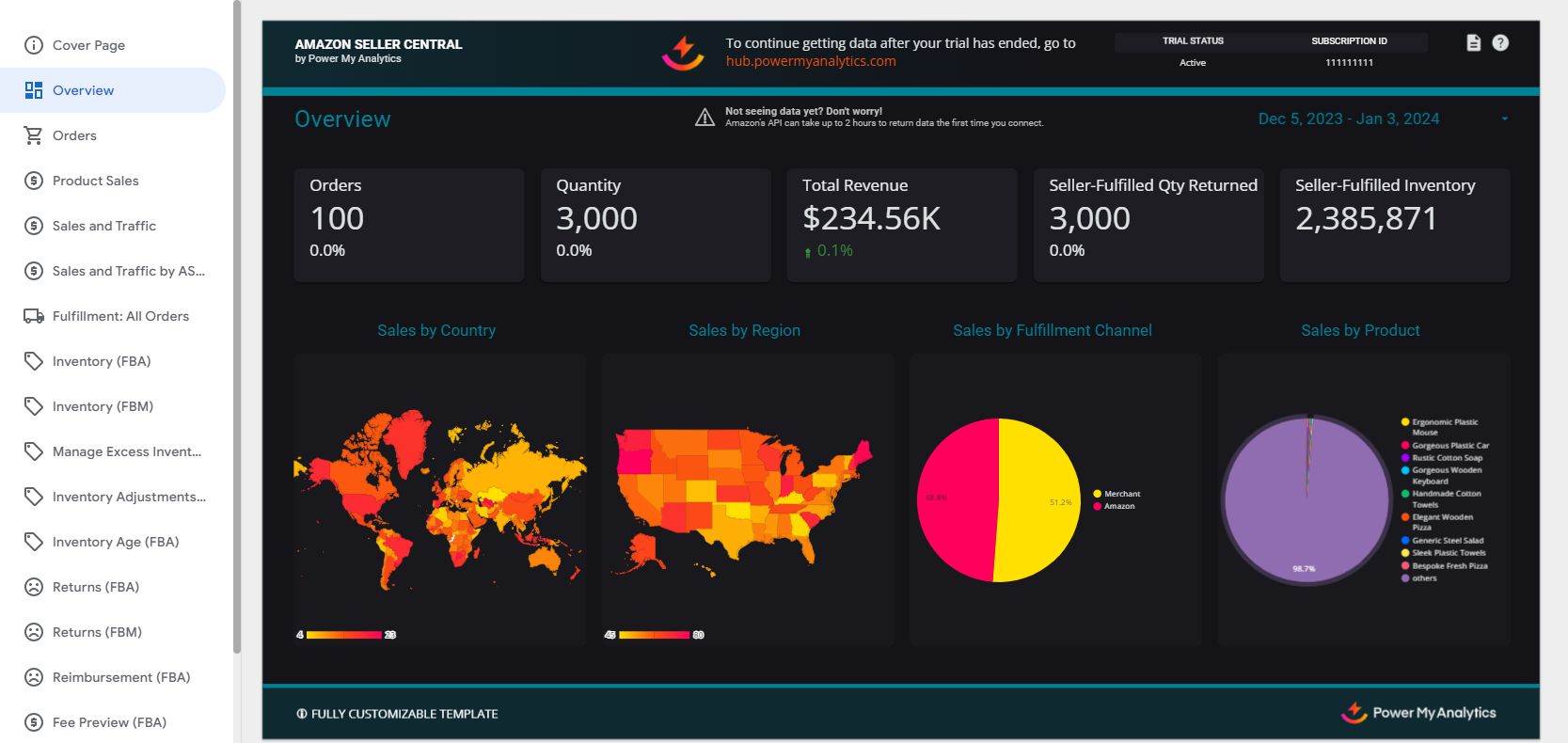The width and height of the screenshot is (1568, 743).
Task: Open the hub.powermyanalytics.com link
Action: coord(811,61)
